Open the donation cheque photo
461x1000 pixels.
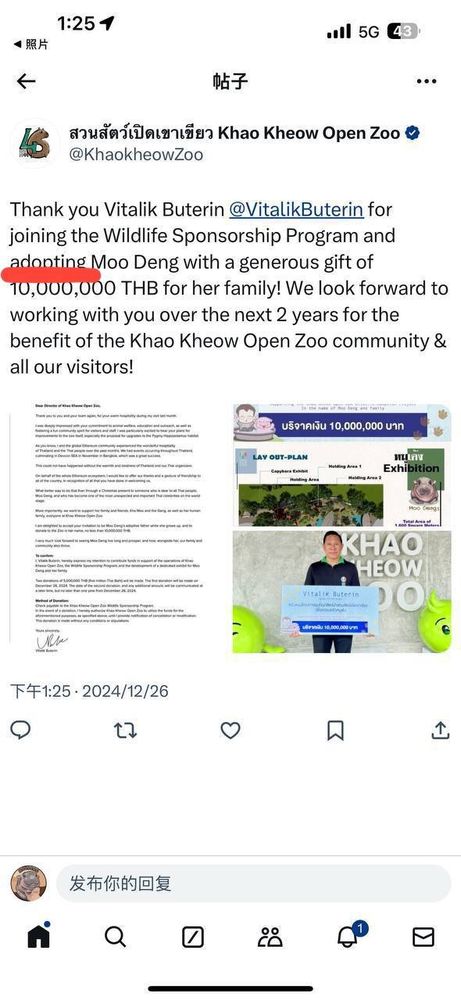click(x=342, y=592)
